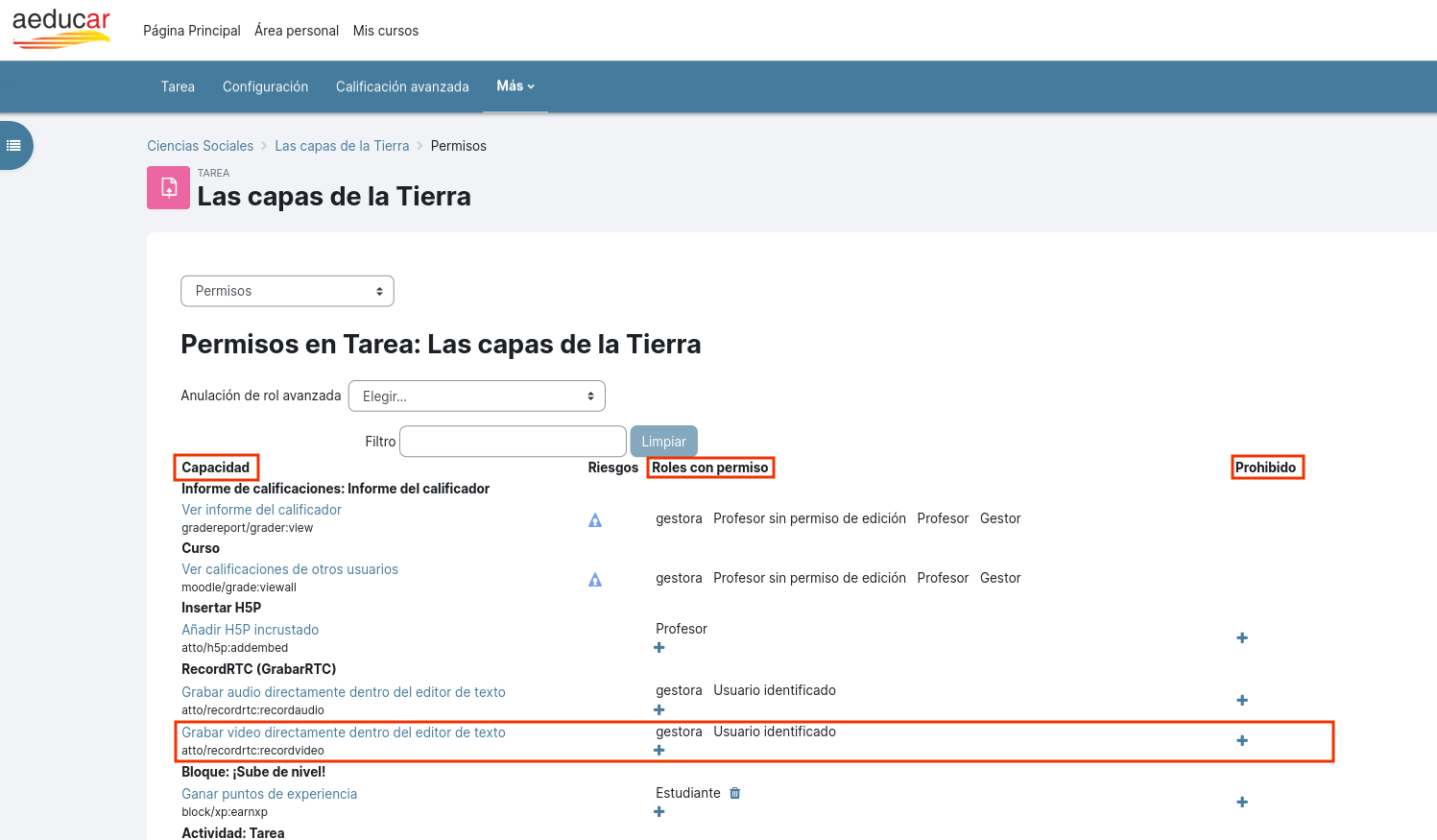Add prohibited role for Añadir H5P incrustado
Screen dimensions: 1437x840
click(x=1242, y=638)
